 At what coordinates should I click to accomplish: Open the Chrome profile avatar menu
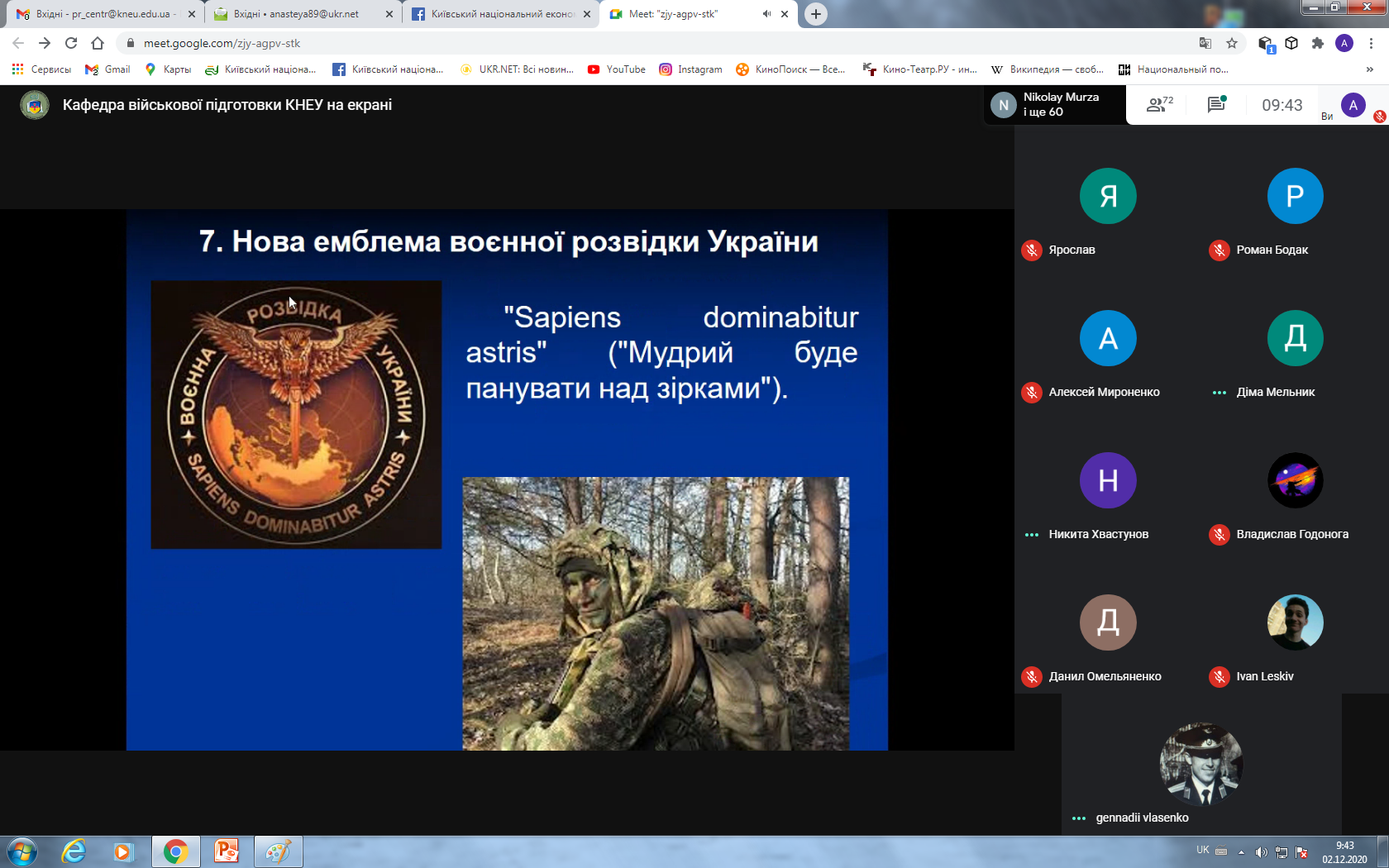coord(1344,43)
